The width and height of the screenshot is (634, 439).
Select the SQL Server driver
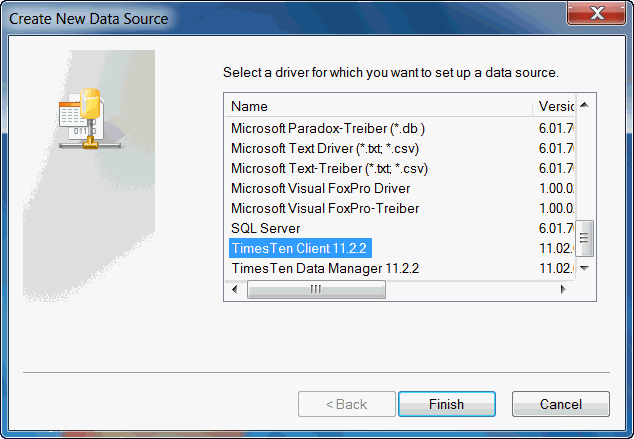pos(266,228)
